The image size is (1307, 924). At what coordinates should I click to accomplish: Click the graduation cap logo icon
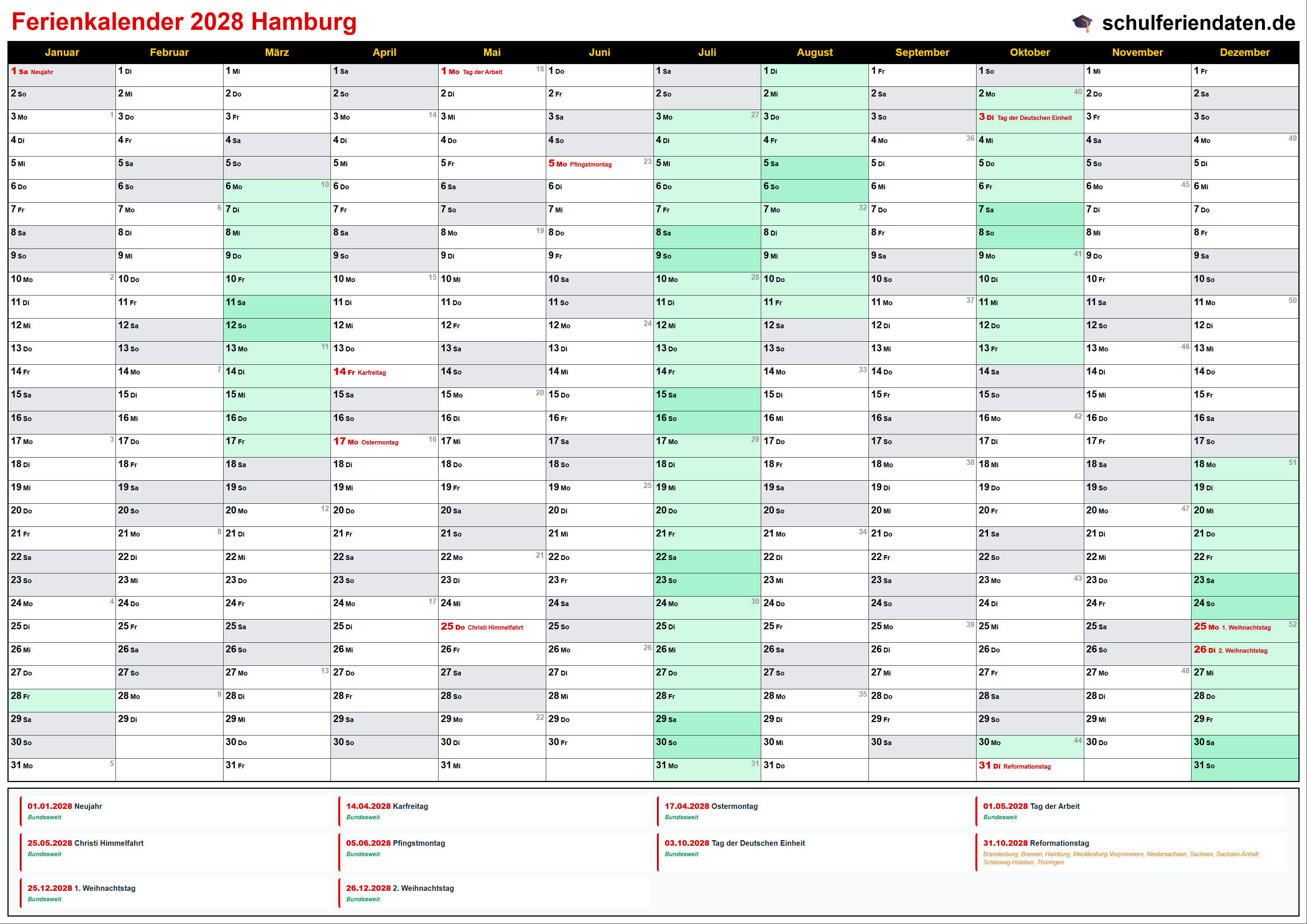pyautogui.click(x=1082, y=23)
